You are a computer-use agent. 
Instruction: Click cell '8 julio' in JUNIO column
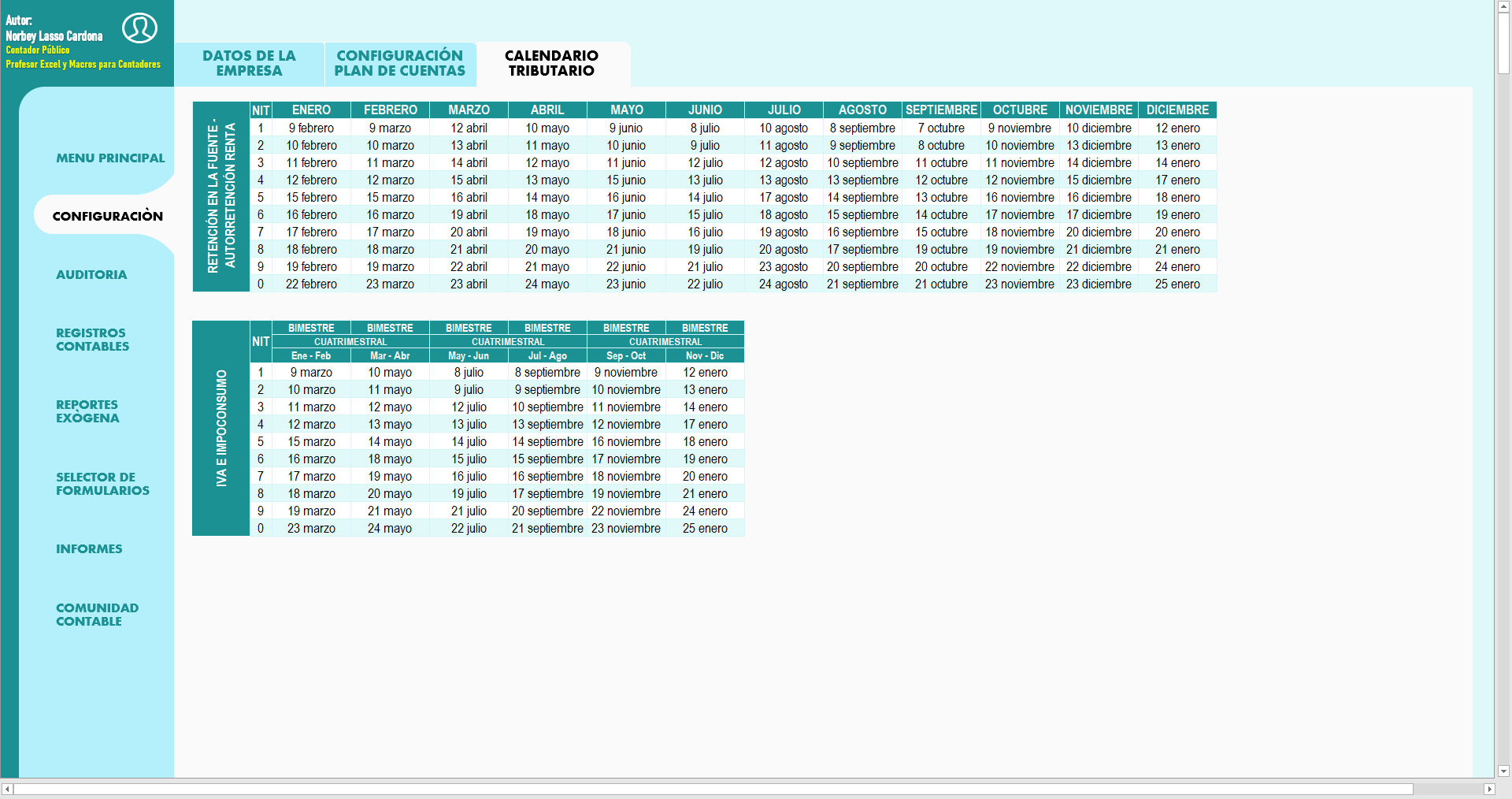[x=705, y=128]
